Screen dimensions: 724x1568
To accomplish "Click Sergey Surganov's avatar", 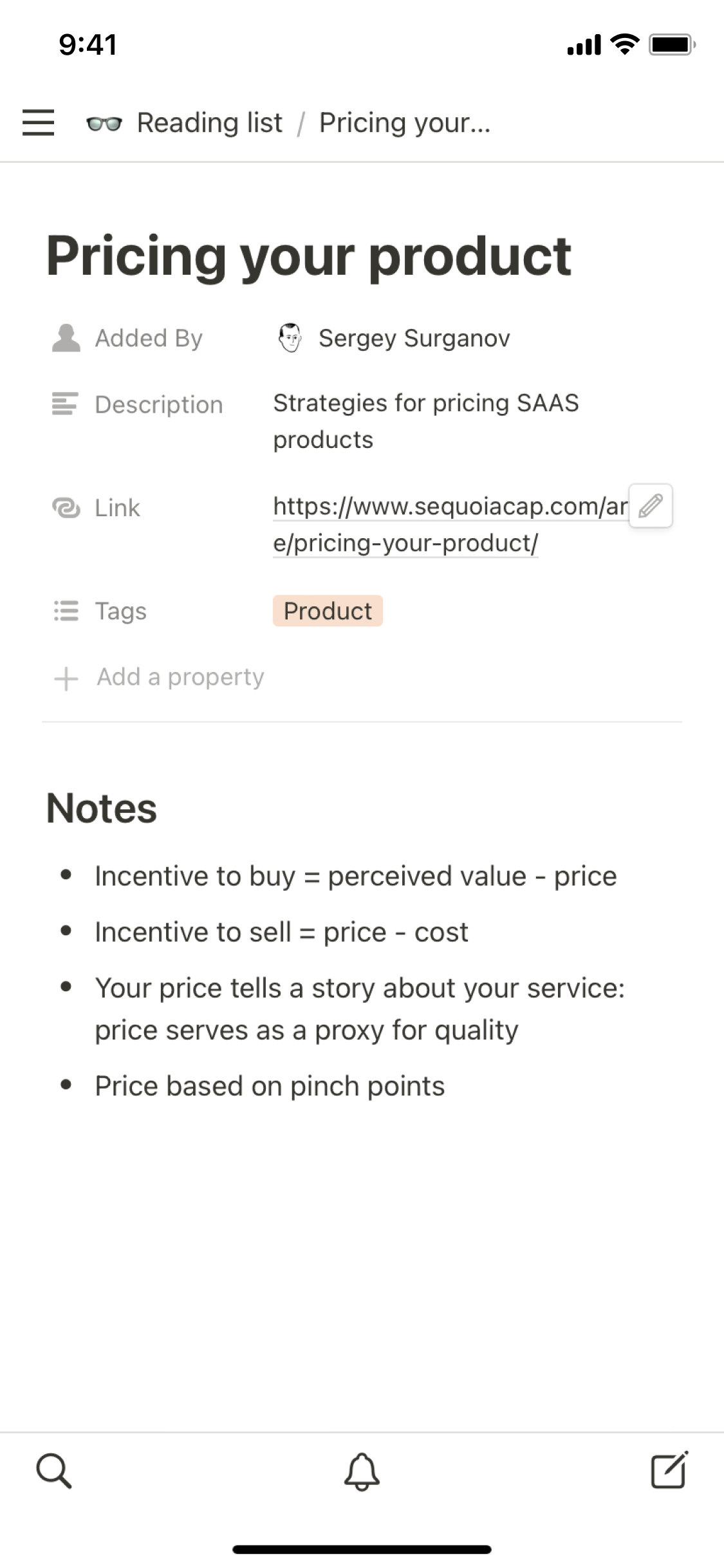I will tap(290, 338).
